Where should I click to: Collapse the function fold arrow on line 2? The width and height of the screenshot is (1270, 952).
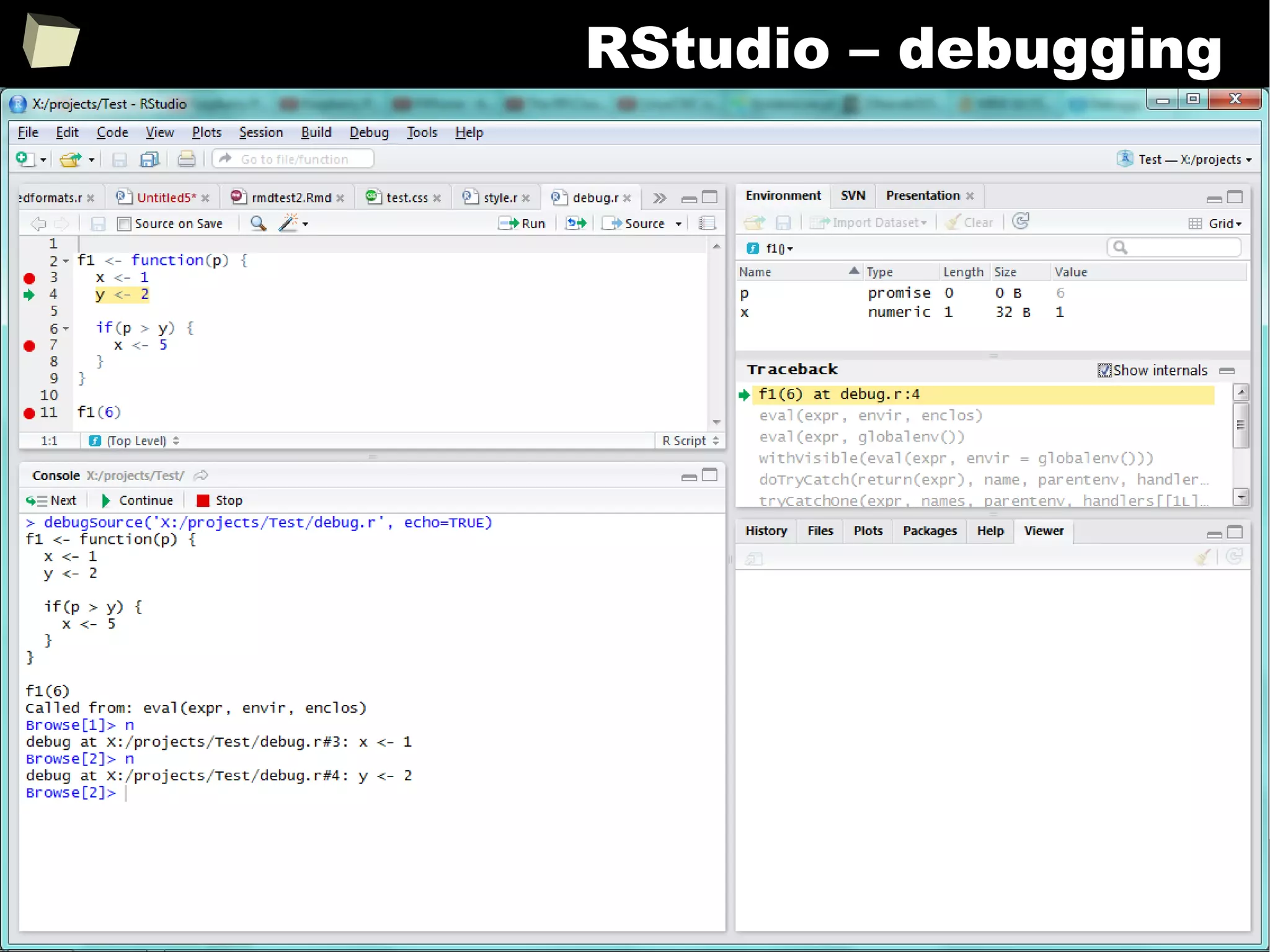click(x=66, y=261)
